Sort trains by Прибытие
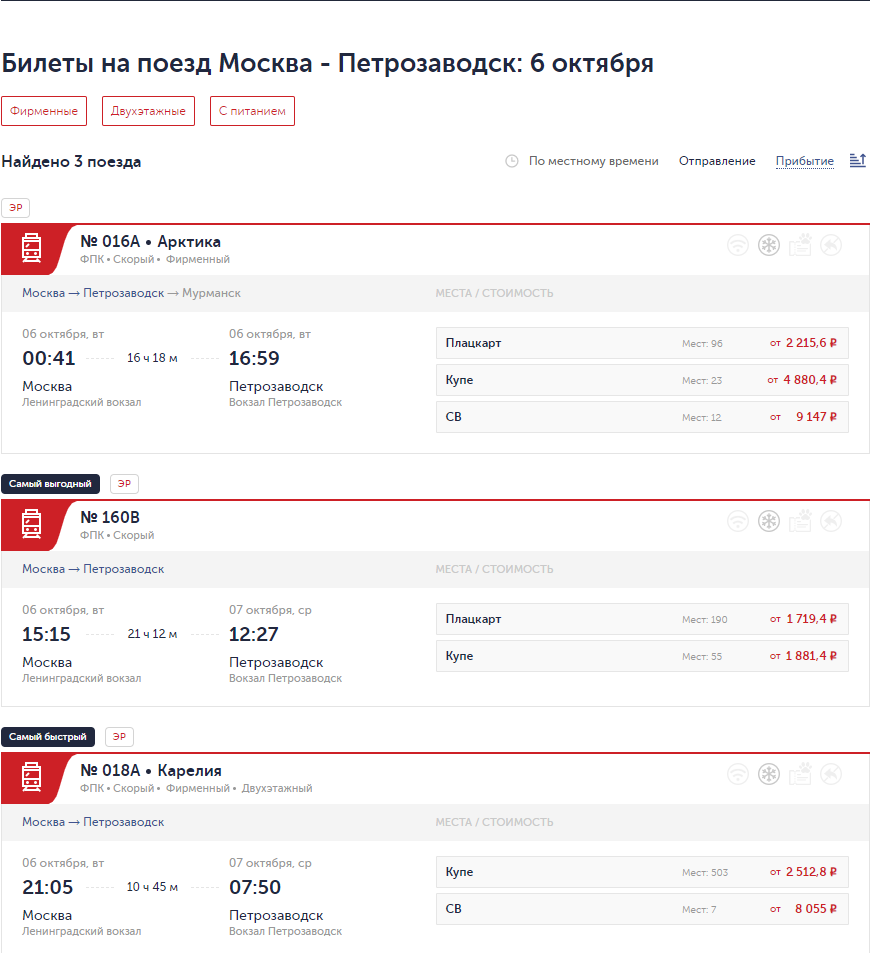 (804, 161)
